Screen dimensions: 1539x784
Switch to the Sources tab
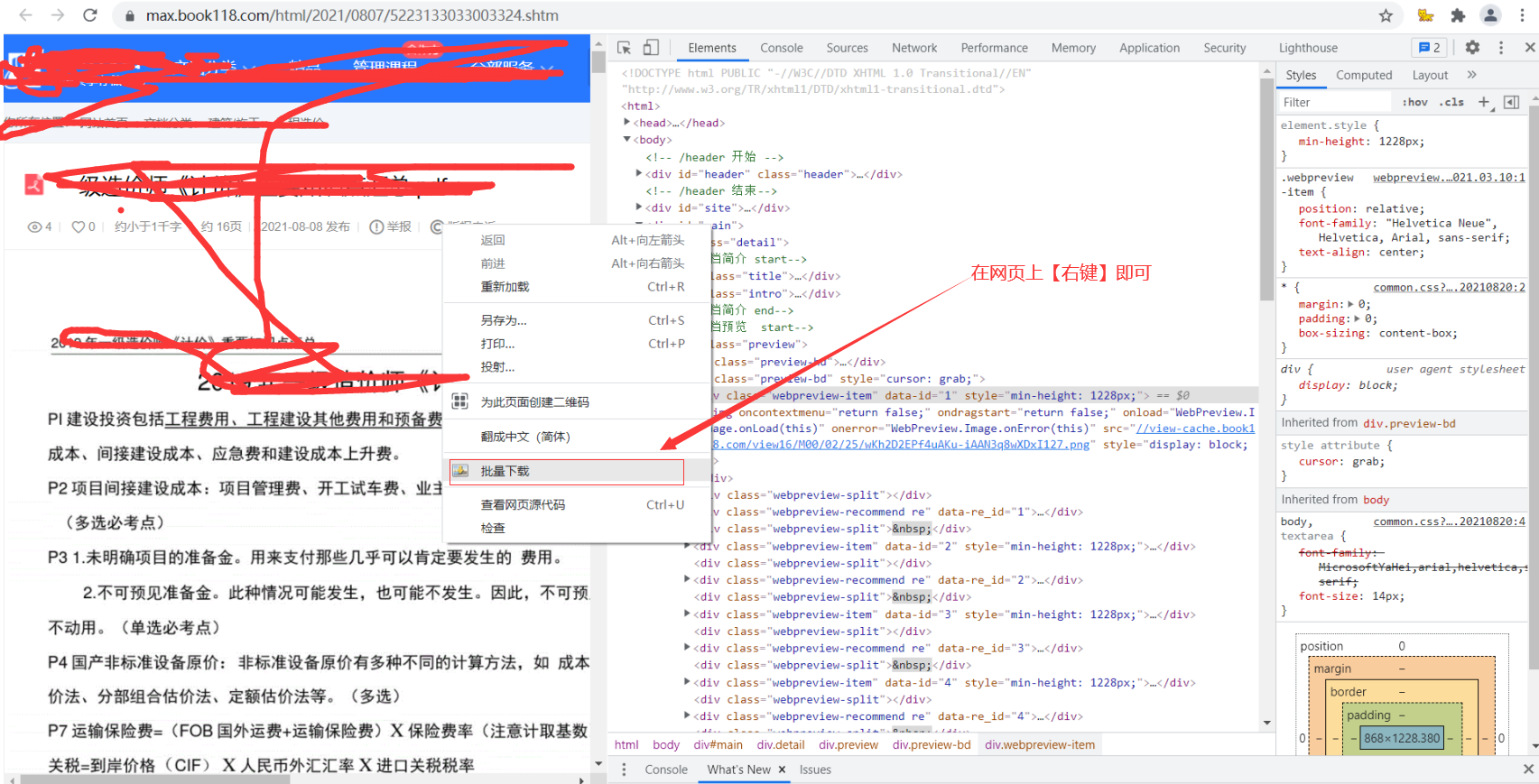847,48
